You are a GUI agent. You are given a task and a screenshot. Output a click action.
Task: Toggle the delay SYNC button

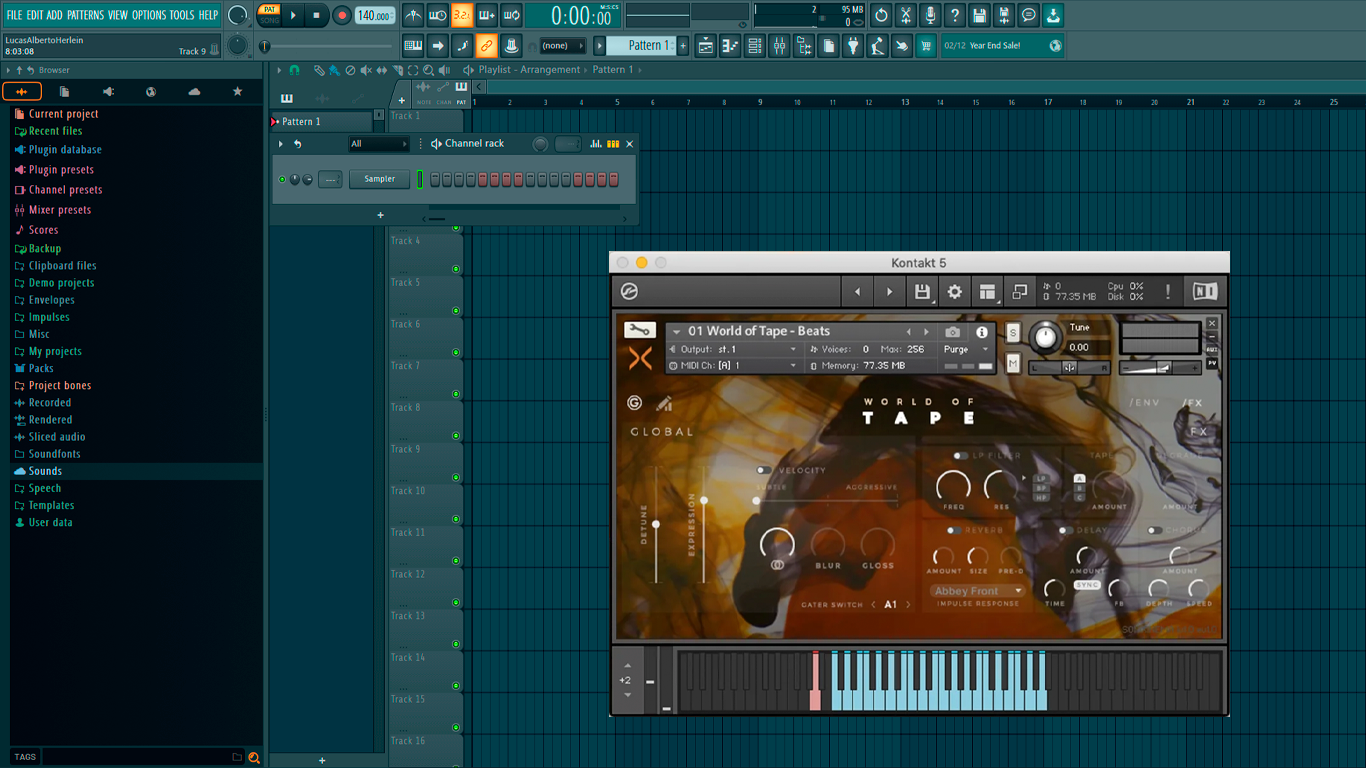[1087, 585]
